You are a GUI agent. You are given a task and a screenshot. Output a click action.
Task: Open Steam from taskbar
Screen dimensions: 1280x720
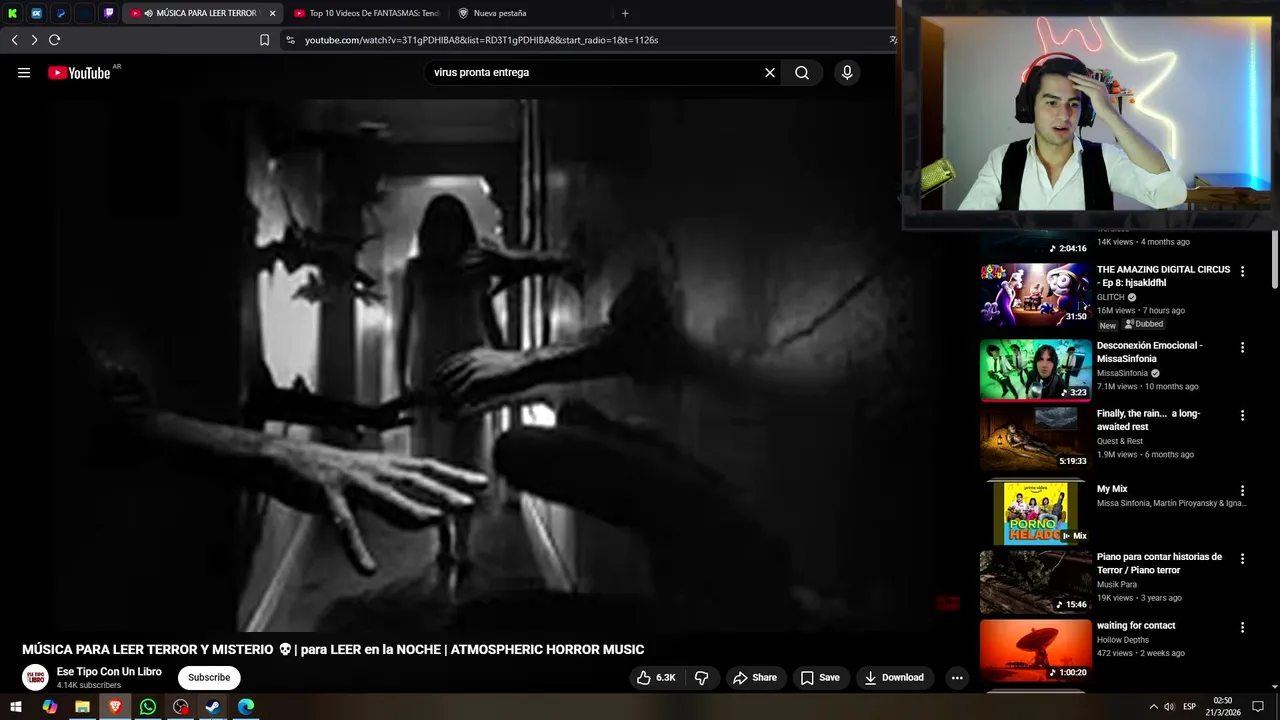point(213,707)
